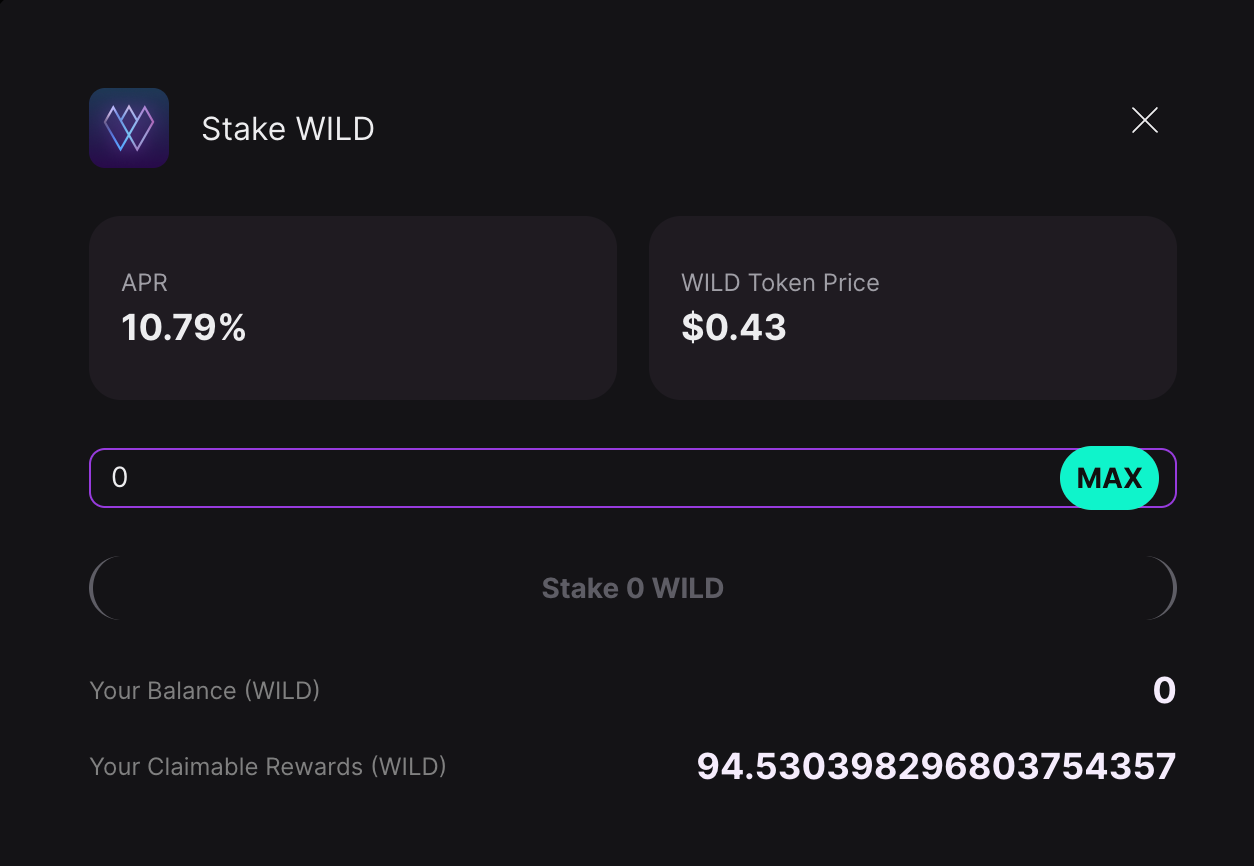The width and height of the screenshot is (1254, 866).
Task: Click the zero digit in the amount field
Action: pos(120,478)
